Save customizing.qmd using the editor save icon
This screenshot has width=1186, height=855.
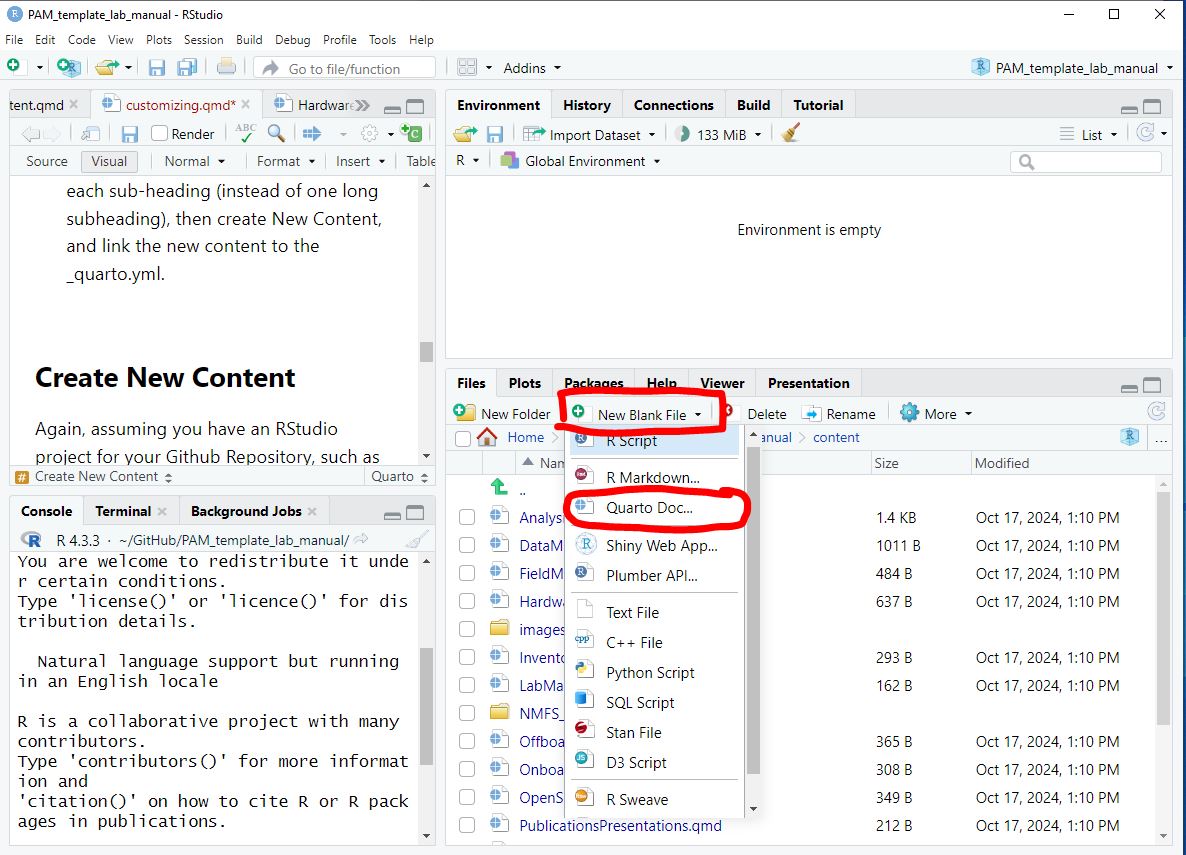click(x=131, y=133)
